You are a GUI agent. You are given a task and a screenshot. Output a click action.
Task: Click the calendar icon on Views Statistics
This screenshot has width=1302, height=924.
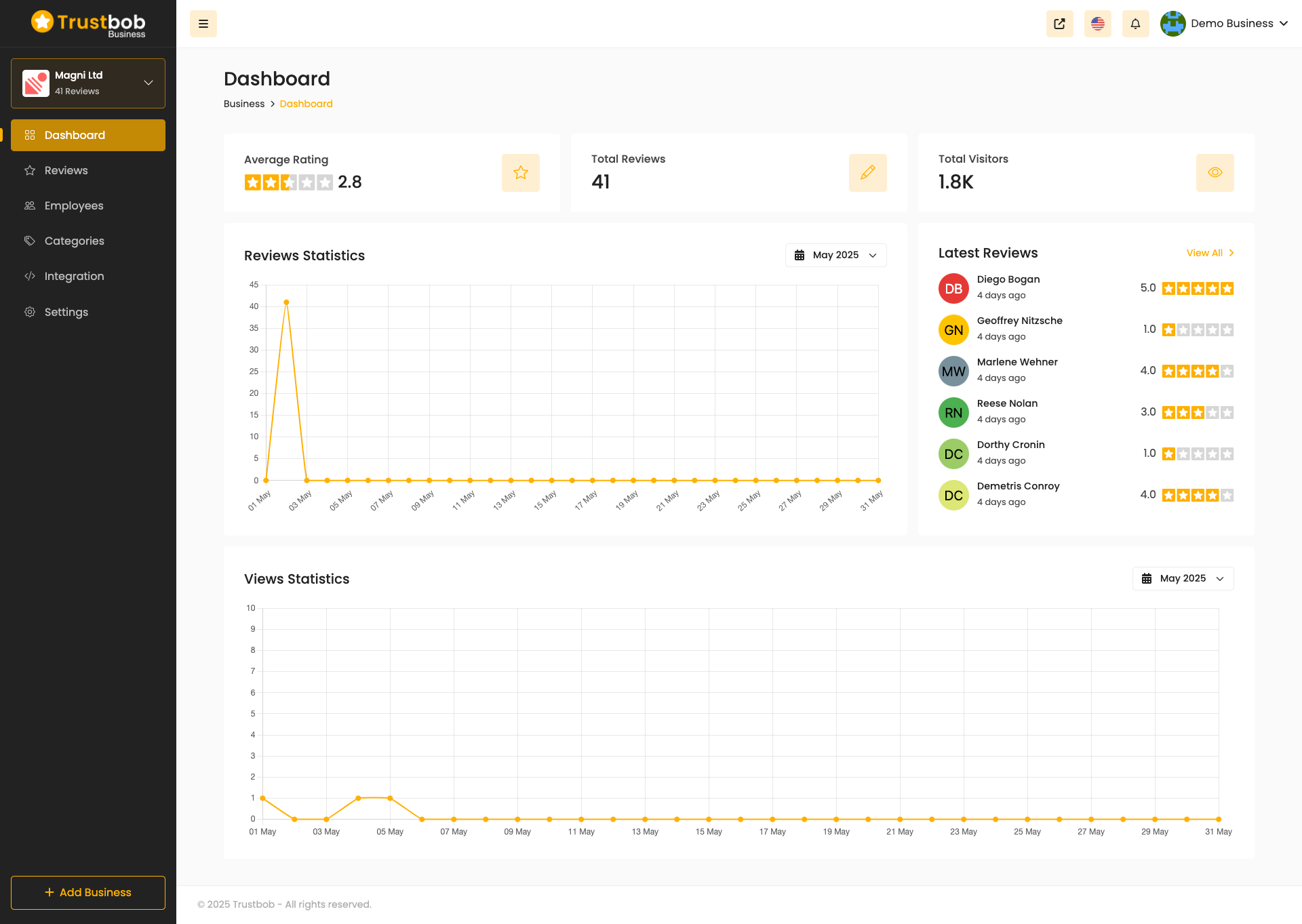point(1146,578)
